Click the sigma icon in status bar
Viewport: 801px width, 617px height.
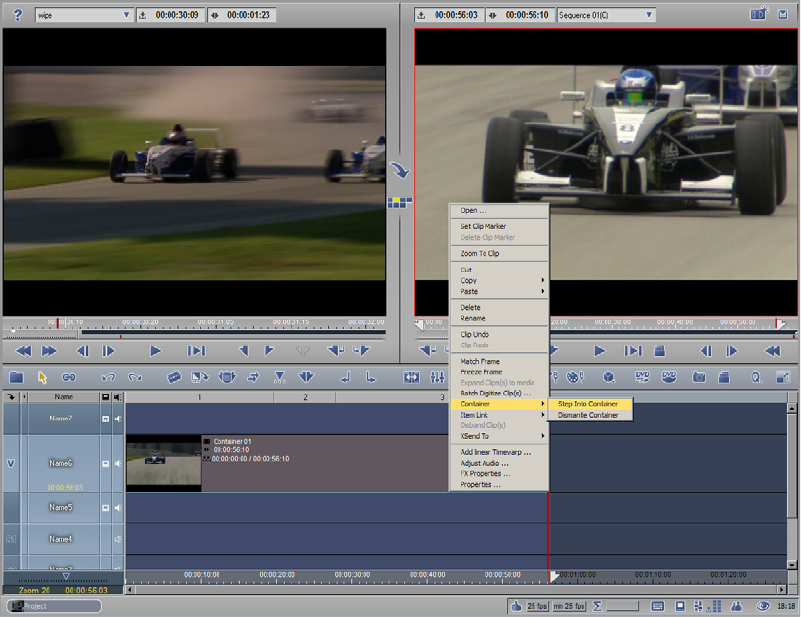click(597, 606)
